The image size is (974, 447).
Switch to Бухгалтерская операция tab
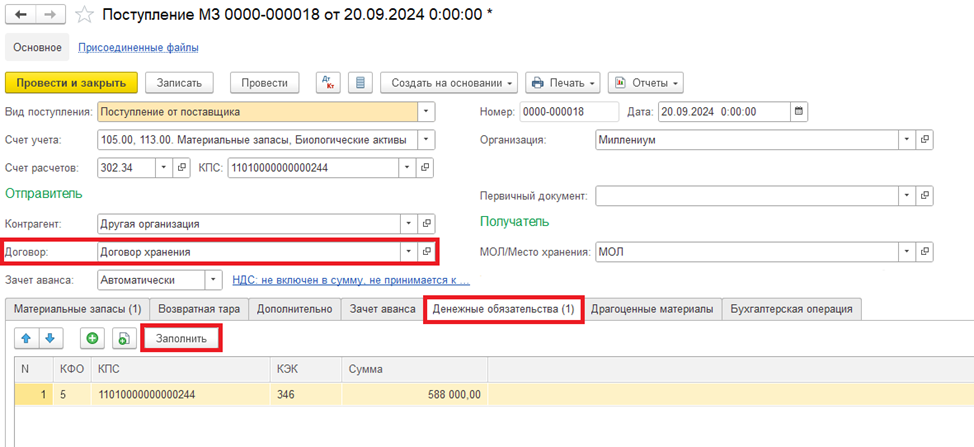point(791,309)
